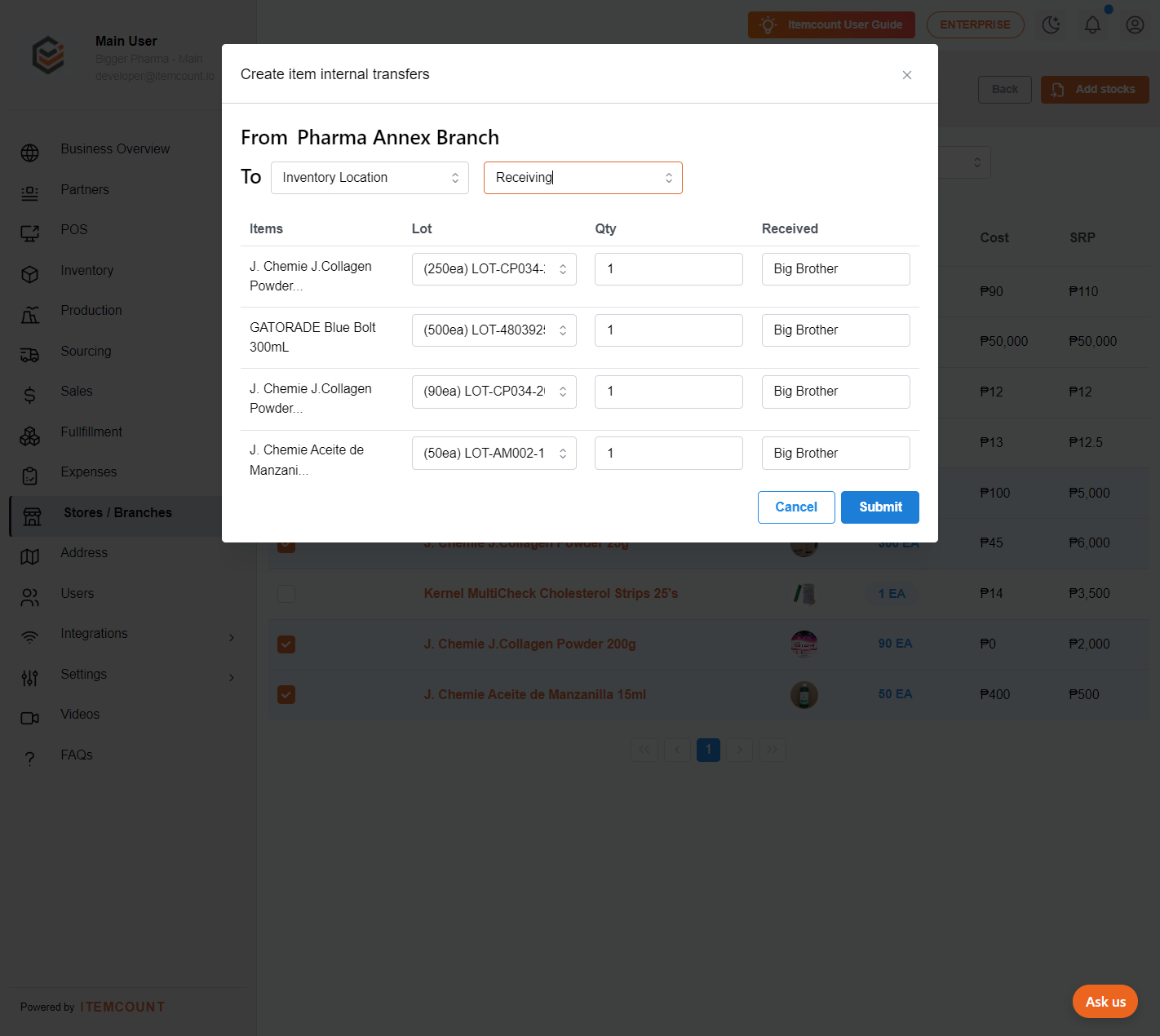This screenshot has height=1036, width=1160.
Task: Click the Fullfillment cubes icon
Action: coord(30,436)
